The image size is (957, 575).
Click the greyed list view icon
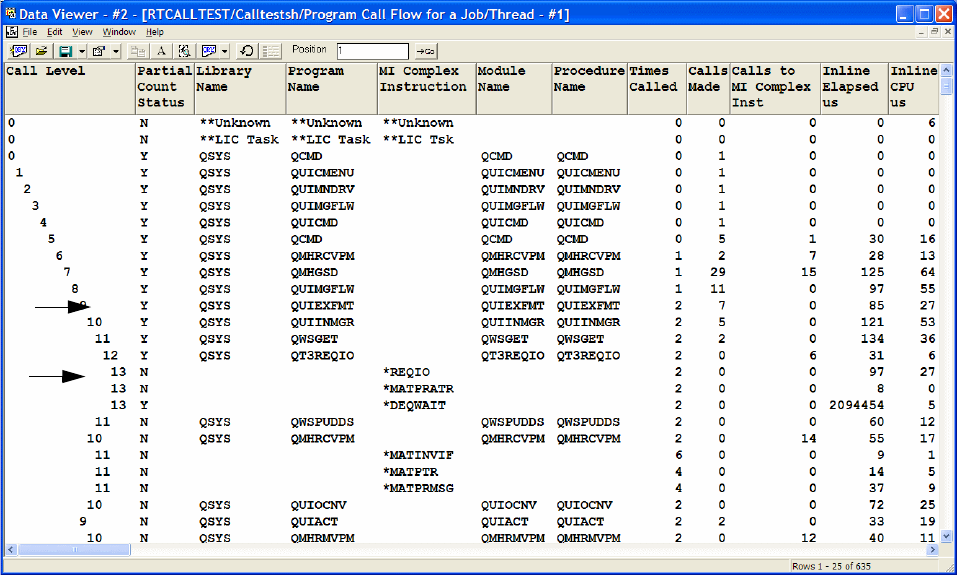[x=270, y=51]
